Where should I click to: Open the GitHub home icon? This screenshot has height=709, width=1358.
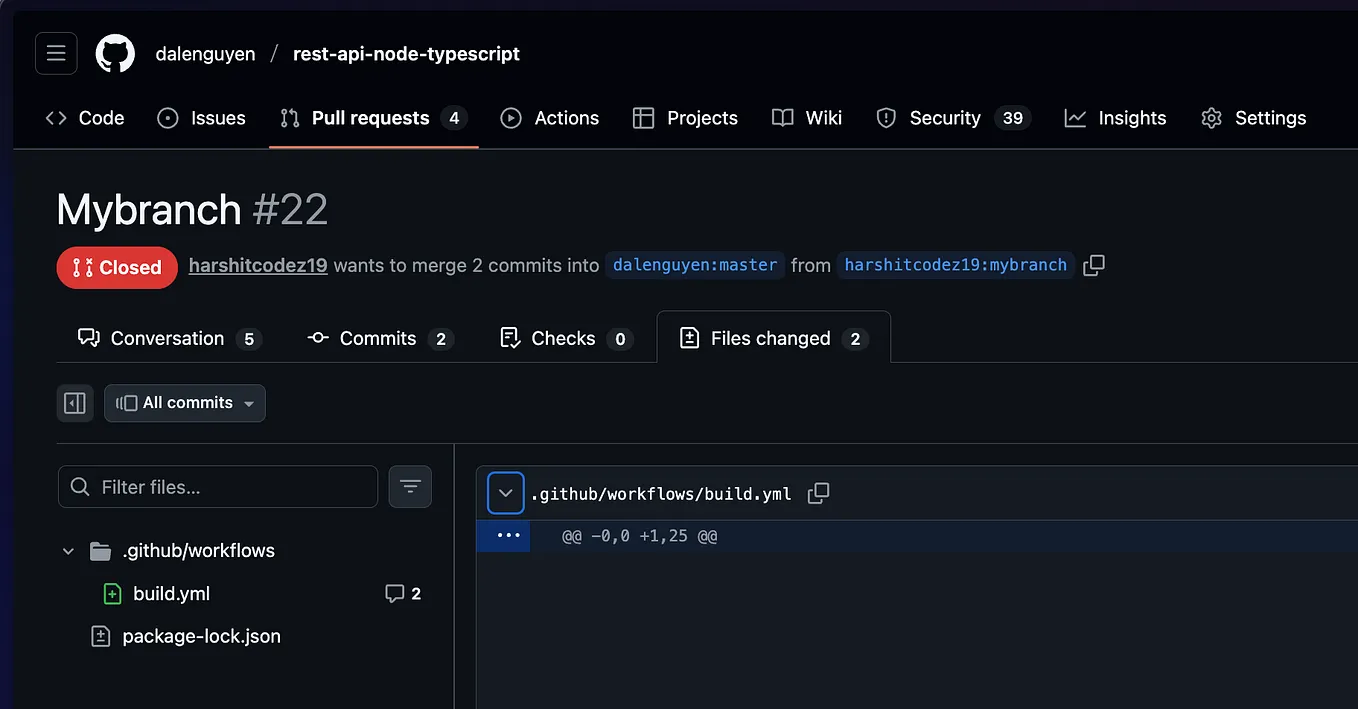point(115,53)
